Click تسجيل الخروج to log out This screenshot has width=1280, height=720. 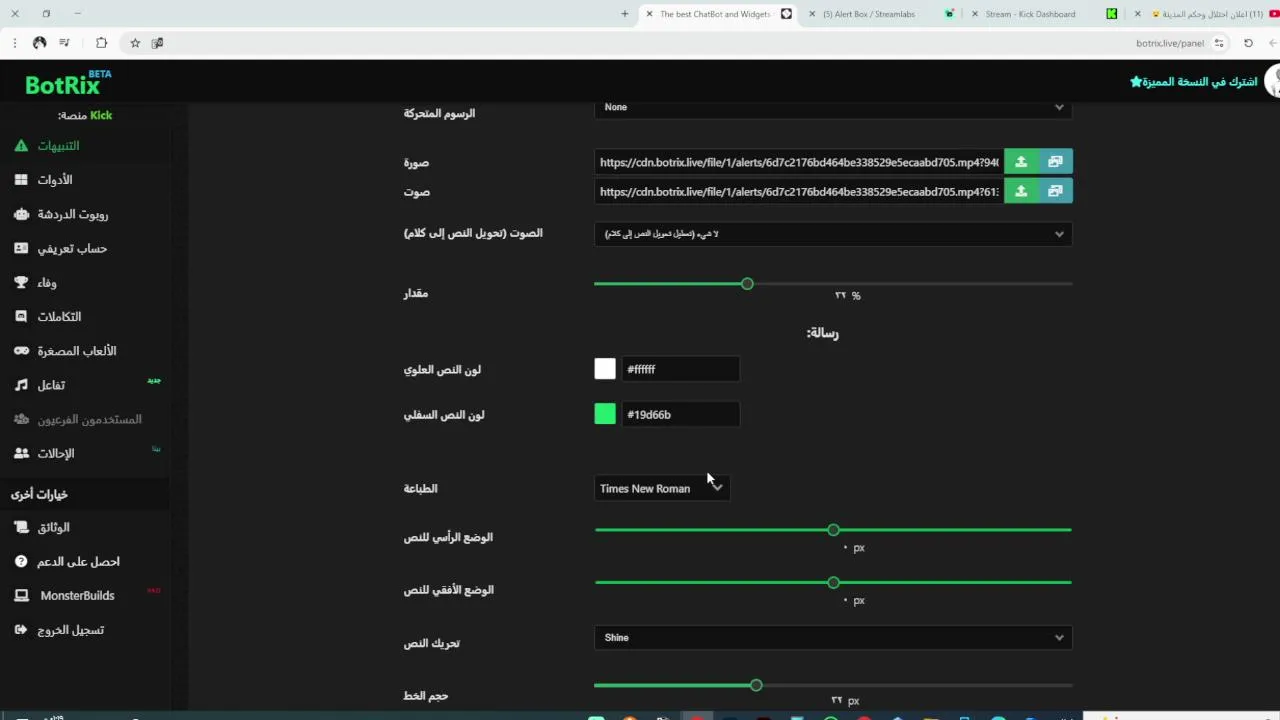click(x=70, y=630)
